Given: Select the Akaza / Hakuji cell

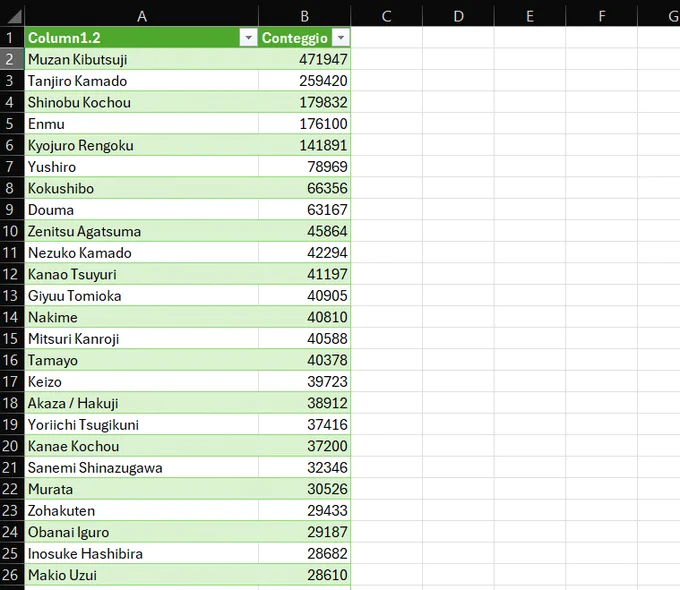Looking at the screenshot, I should [141, 403].
